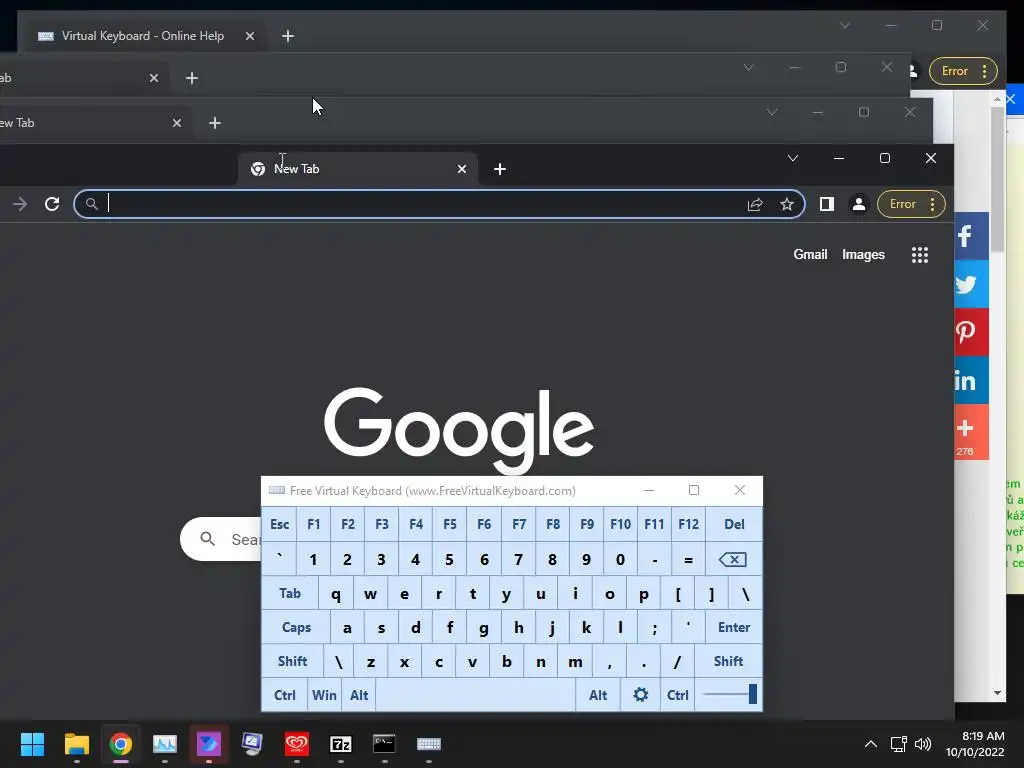1024x768 pixels.
Task: Bookmark this tab with the star icon
Action: click(787, 204)
